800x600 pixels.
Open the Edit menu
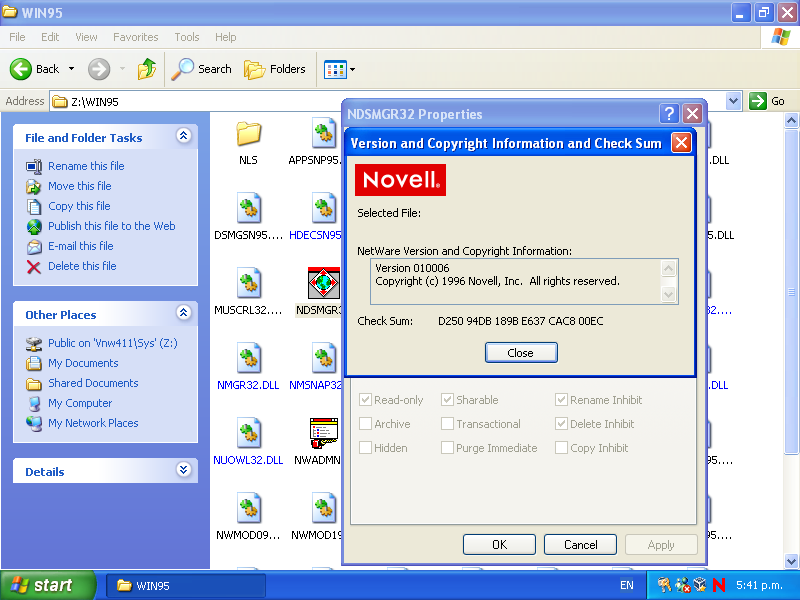tap(50, 37)
